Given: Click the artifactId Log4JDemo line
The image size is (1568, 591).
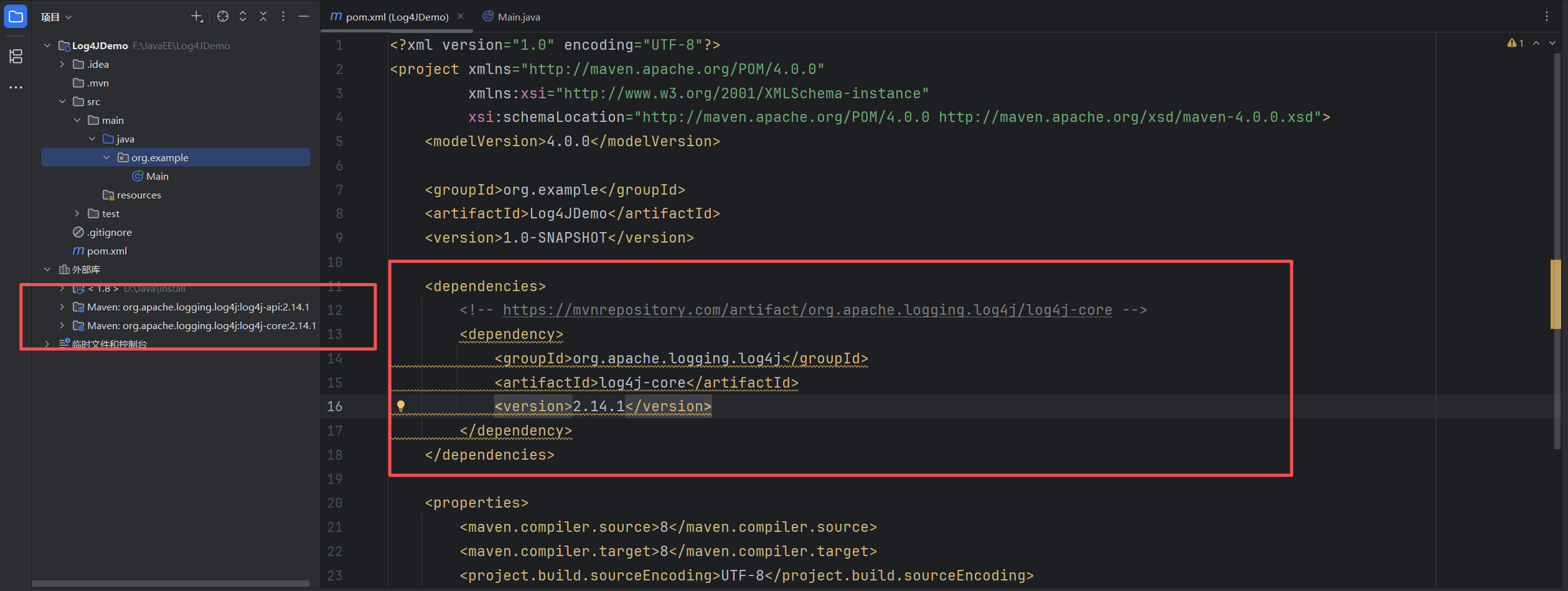Looking at the screenshot, I should click(x=572, y=213).
